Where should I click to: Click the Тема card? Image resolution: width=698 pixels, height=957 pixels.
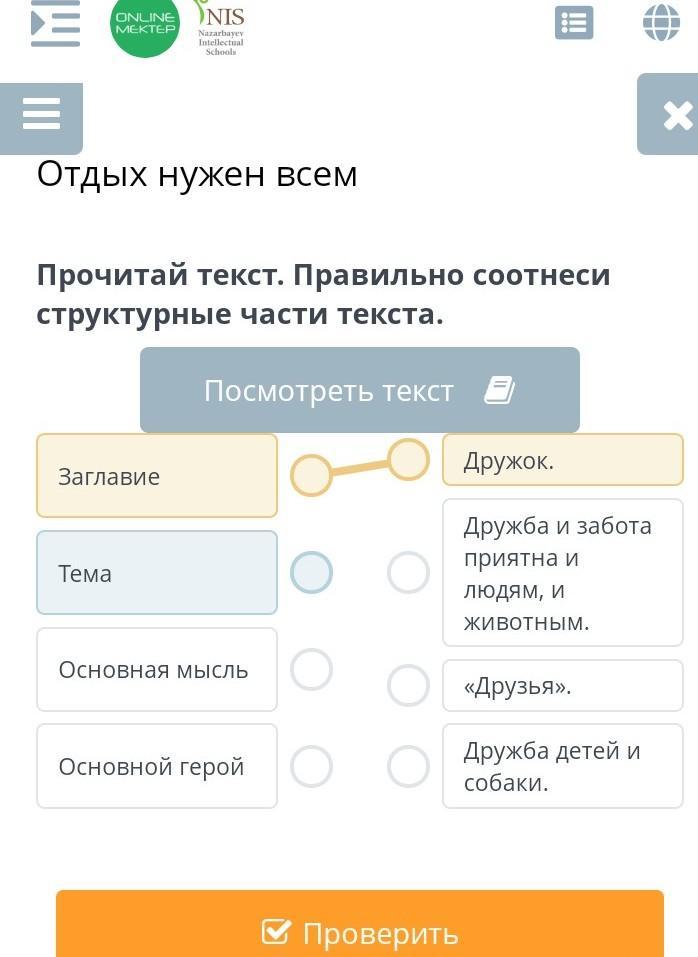[157, 573]
